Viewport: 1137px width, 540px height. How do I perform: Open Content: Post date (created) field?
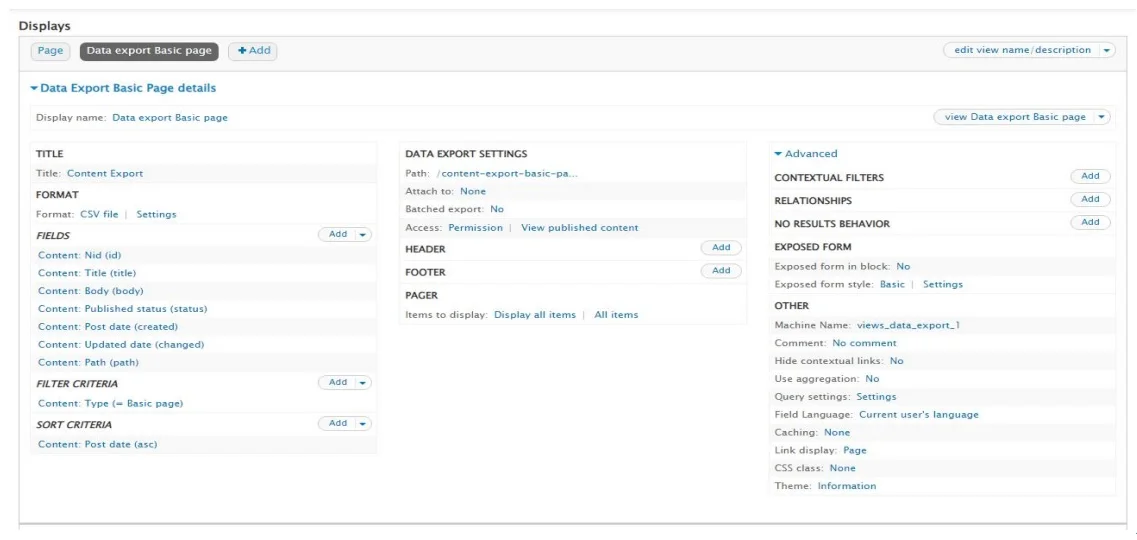[x=108, y=327]
